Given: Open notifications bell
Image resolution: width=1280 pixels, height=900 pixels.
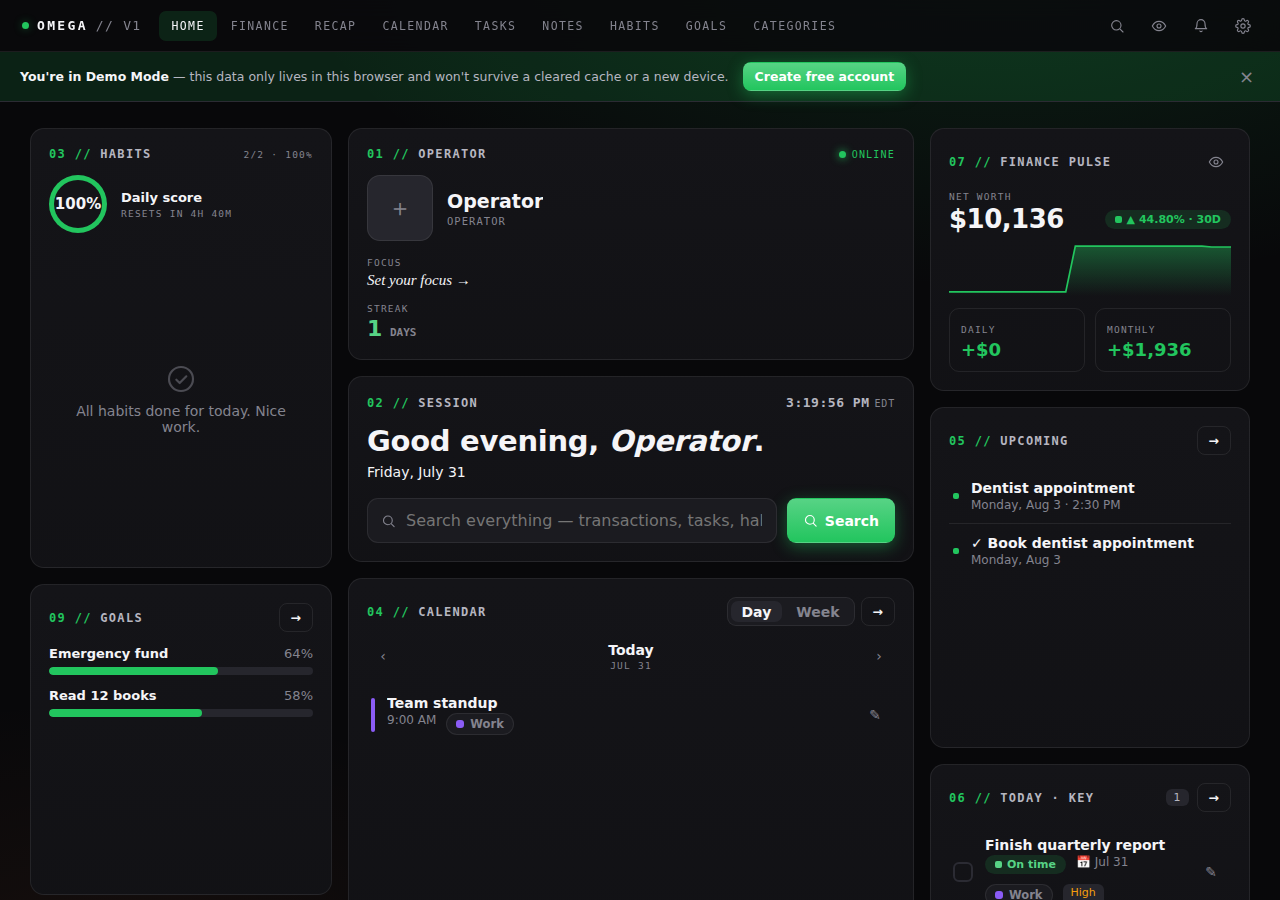Looking at the screenshot, I should click(x=1201, y=26).
